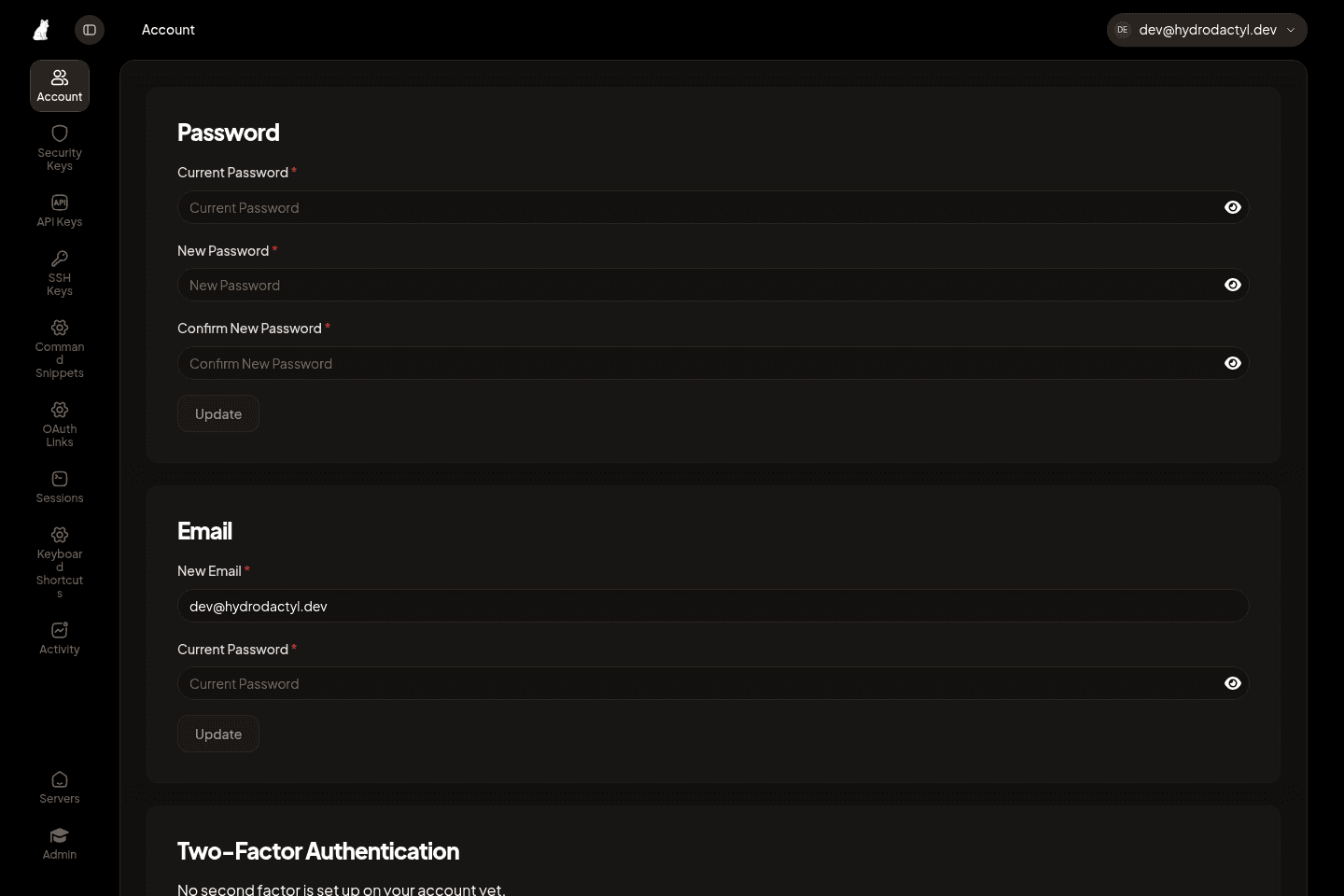The image size is (1344, 896).
Task: Click the Account page title in the header
Action: (x=168, y=30)
